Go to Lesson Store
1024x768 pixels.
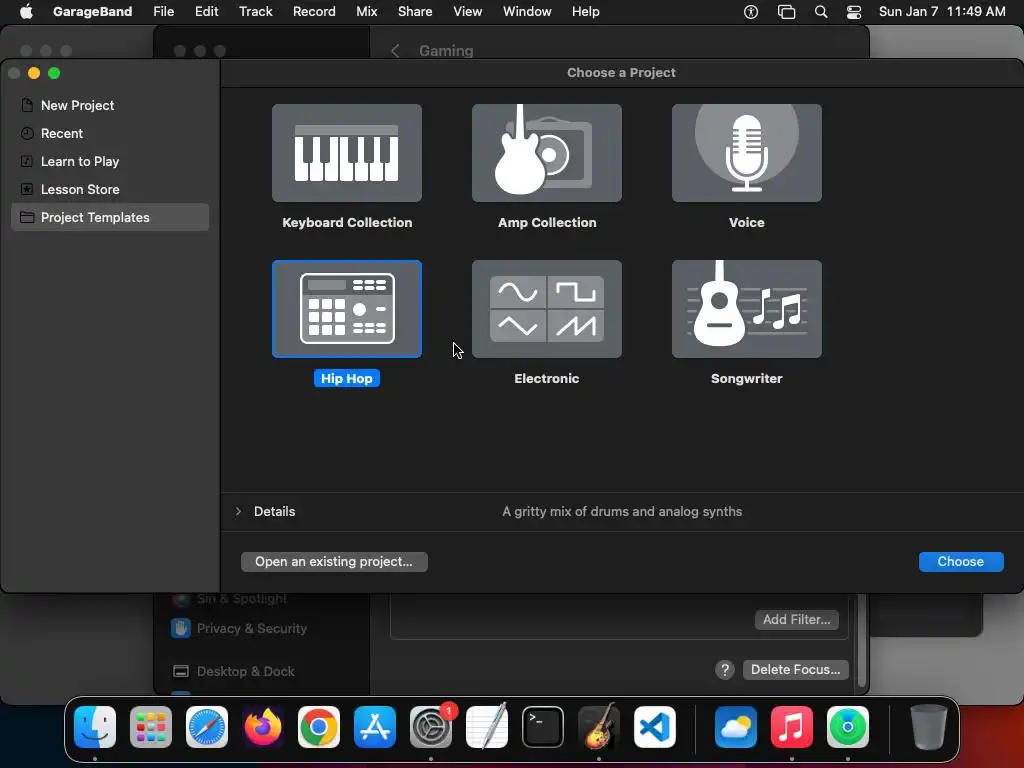coord(110,189)
